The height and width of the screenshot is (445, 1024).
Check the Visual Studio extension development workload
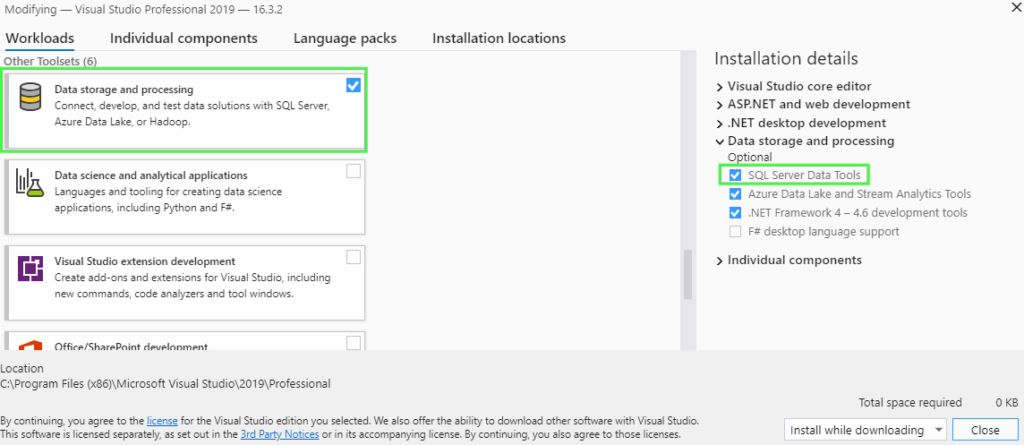tap(353, 257)
